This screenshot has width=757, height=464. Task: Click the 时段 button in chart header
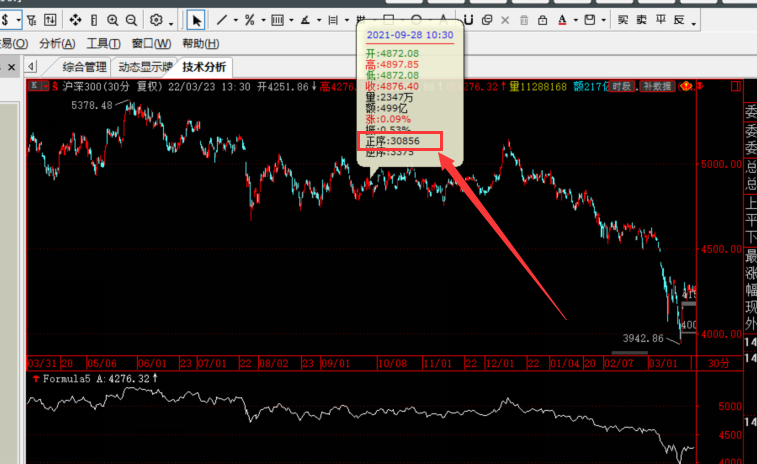coord(621,88)
